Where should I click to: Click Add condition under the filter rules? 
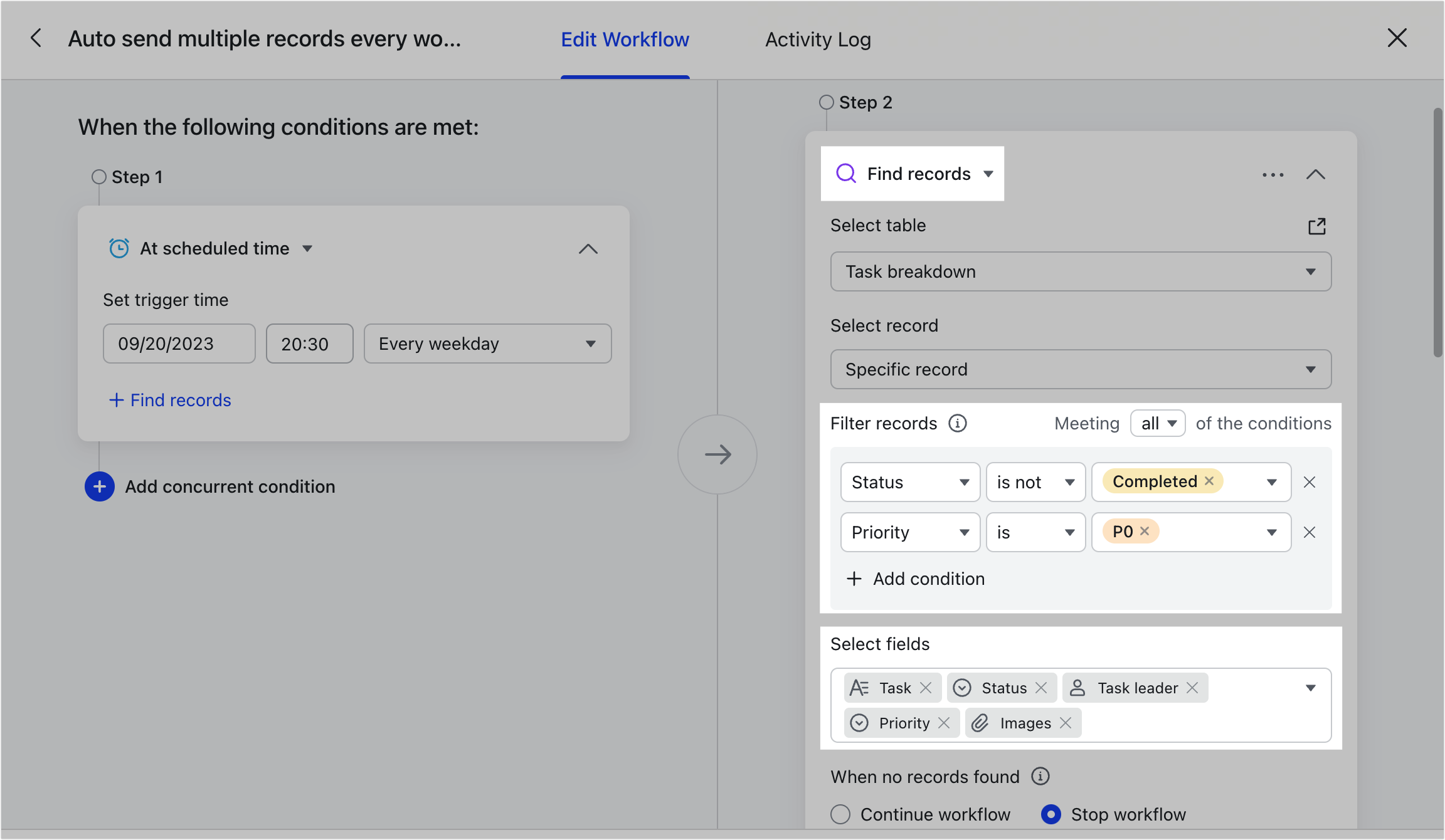[915, 579]
